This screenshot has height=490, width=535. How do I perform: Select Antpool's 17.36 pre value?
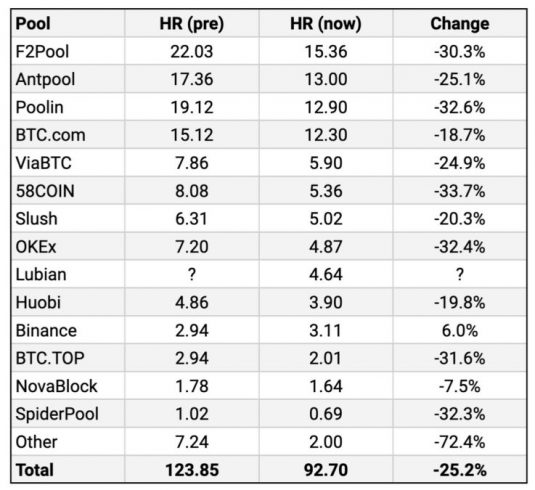click(x=191, y=79)
